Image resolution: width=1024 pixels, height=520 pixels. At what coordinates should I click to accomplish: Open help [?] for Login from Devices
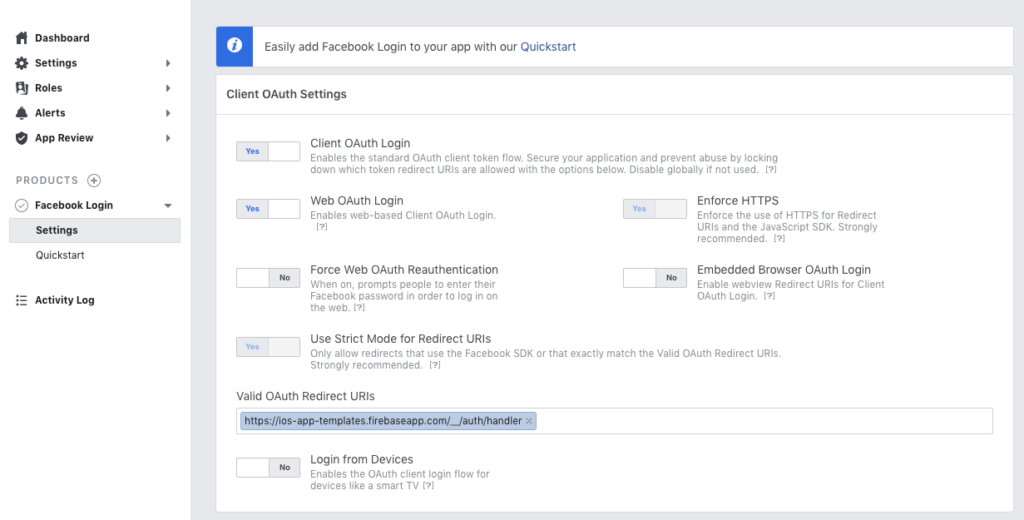(428, 486)
